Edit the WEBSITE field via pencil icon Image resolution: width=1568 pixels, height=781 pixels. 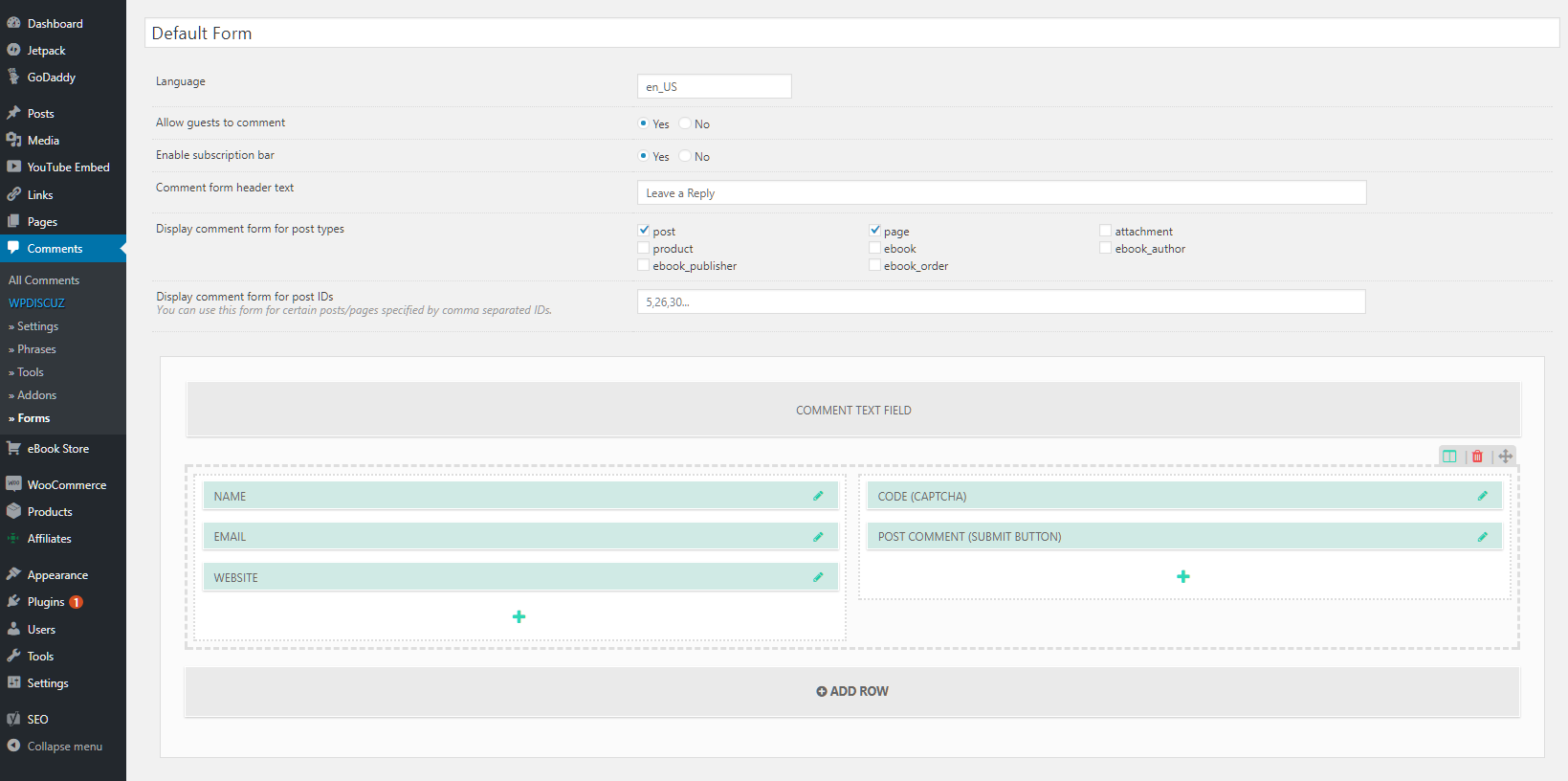click(x=818, y=577)
